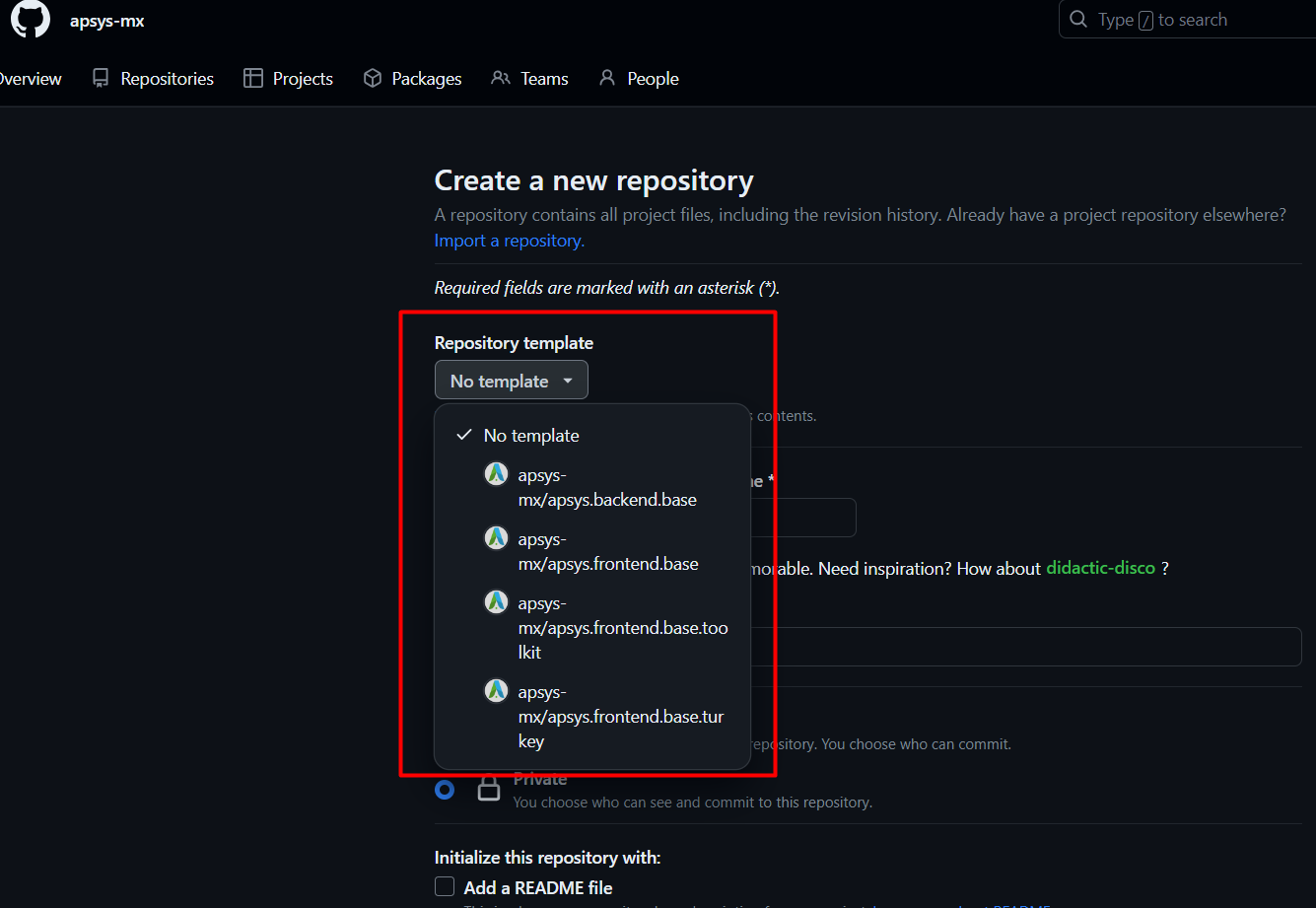Enable the Add a README file checkbox
The image size is (1316, 908).
click(x=446, y=887)
